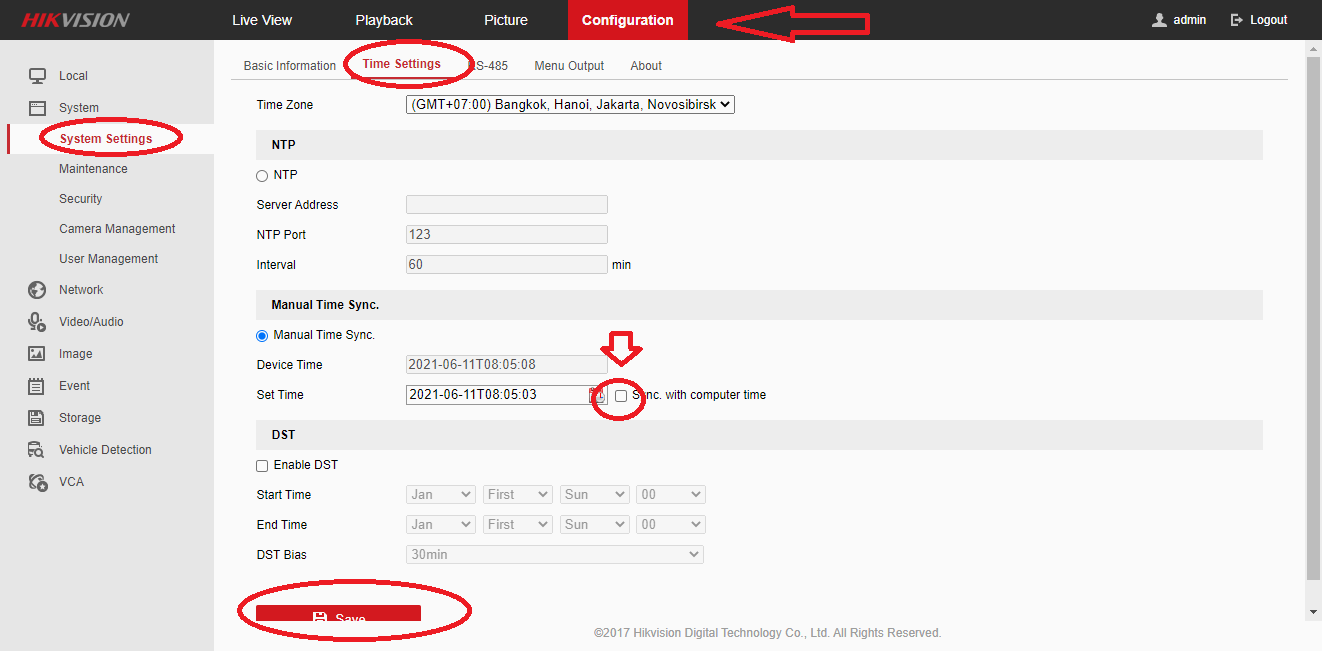
Task: Click the "Time Zone" label
Action: (285, 105)
